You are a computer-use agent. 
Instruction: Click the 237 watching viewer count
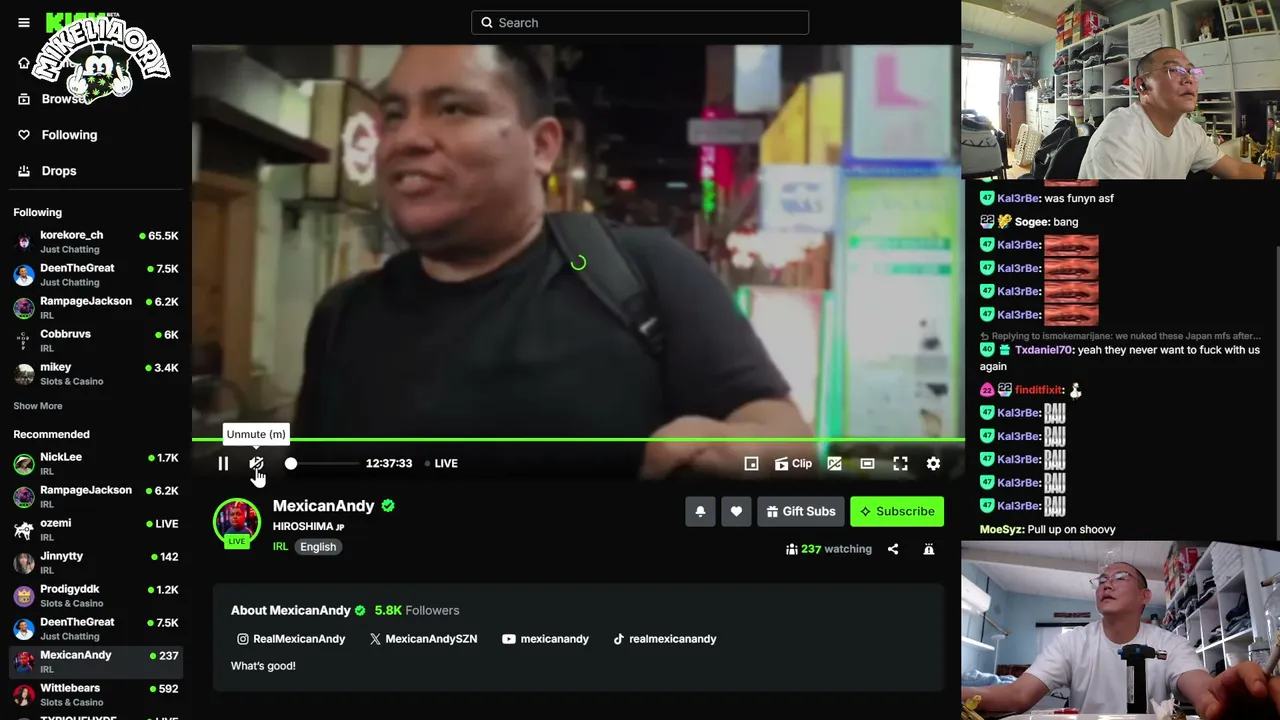pos(829,549)
